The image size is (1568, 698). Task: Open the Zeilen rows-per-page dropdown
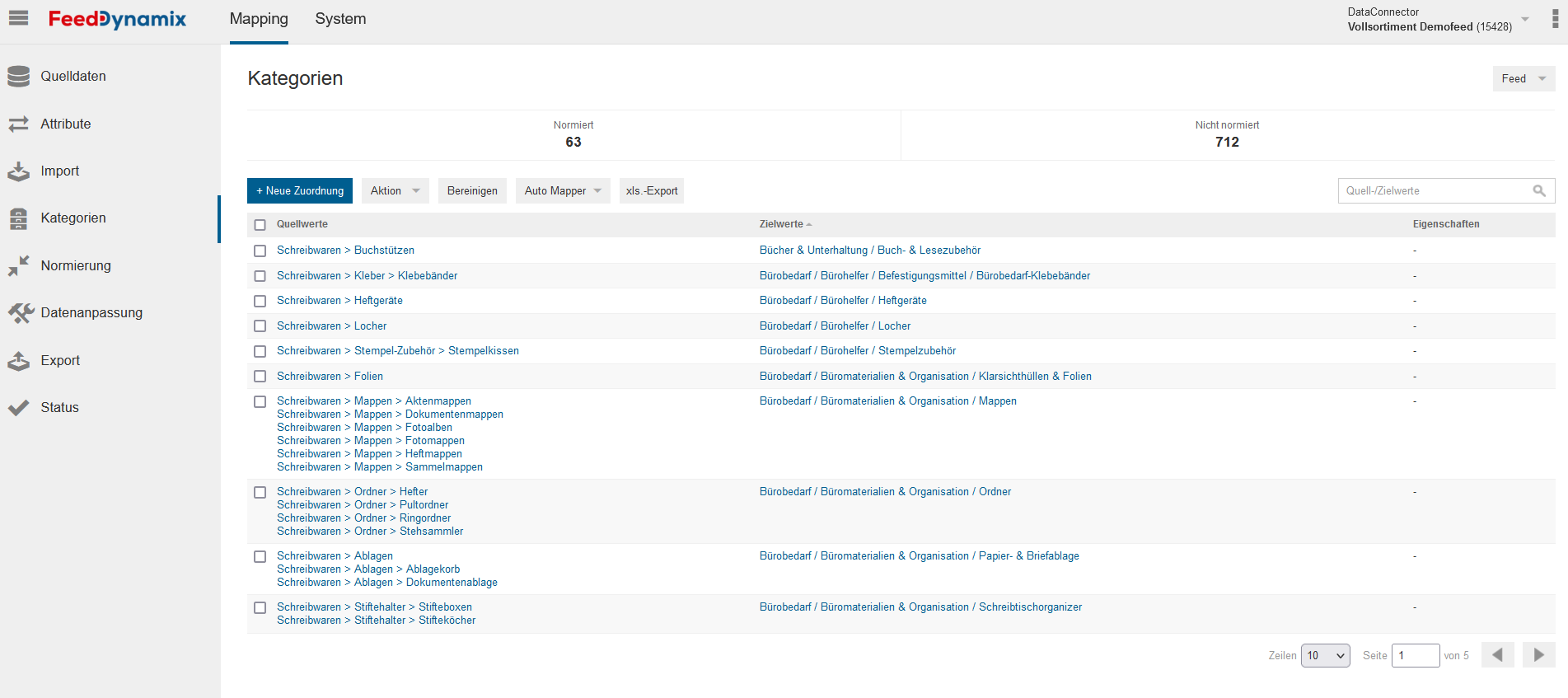click(1326, 656)
